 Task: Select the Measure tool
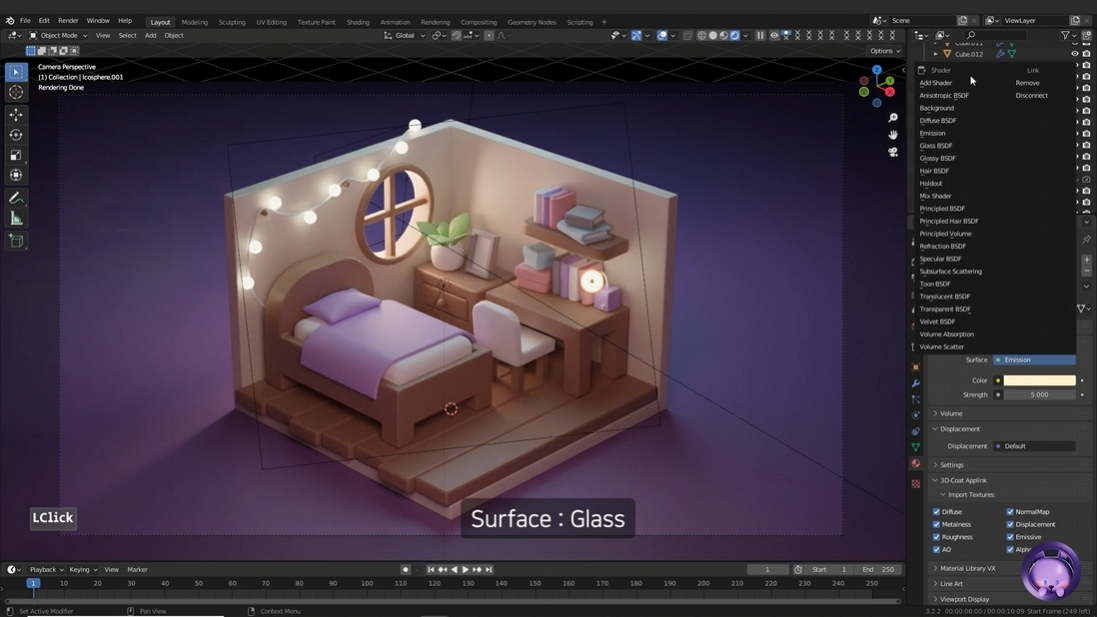(x=16, y=219)
